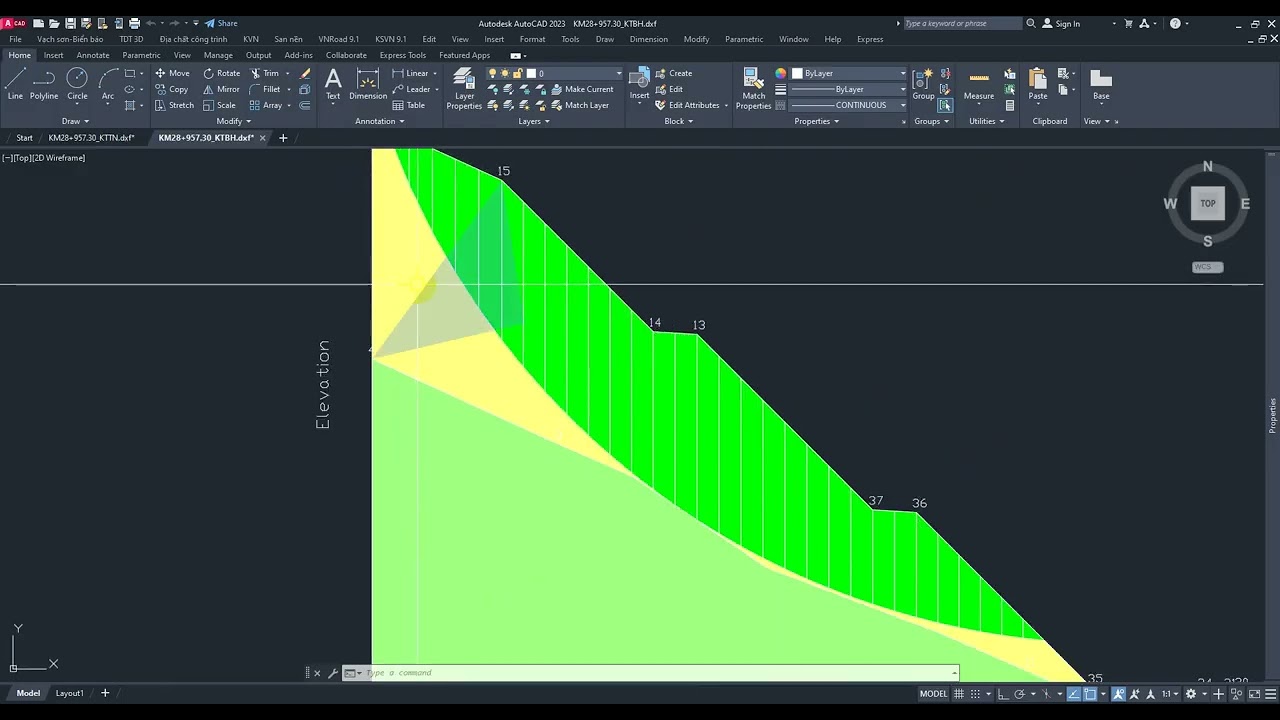Select the Text annotation tool

(333, 84)
